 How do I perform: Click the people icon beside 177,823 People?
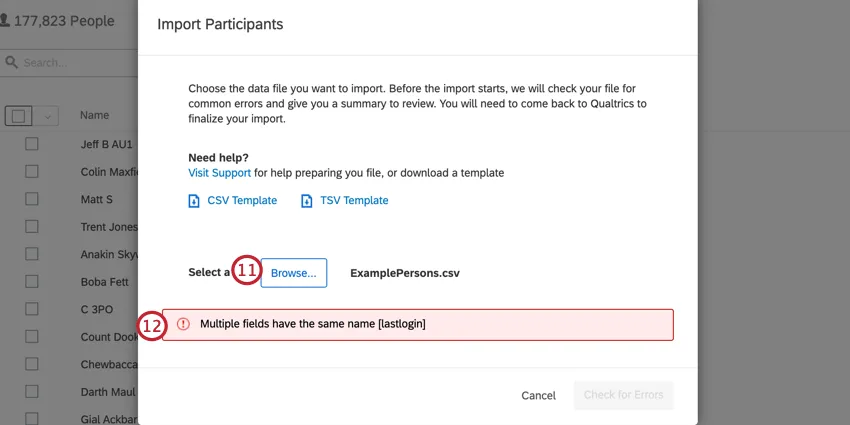point(5,20)
